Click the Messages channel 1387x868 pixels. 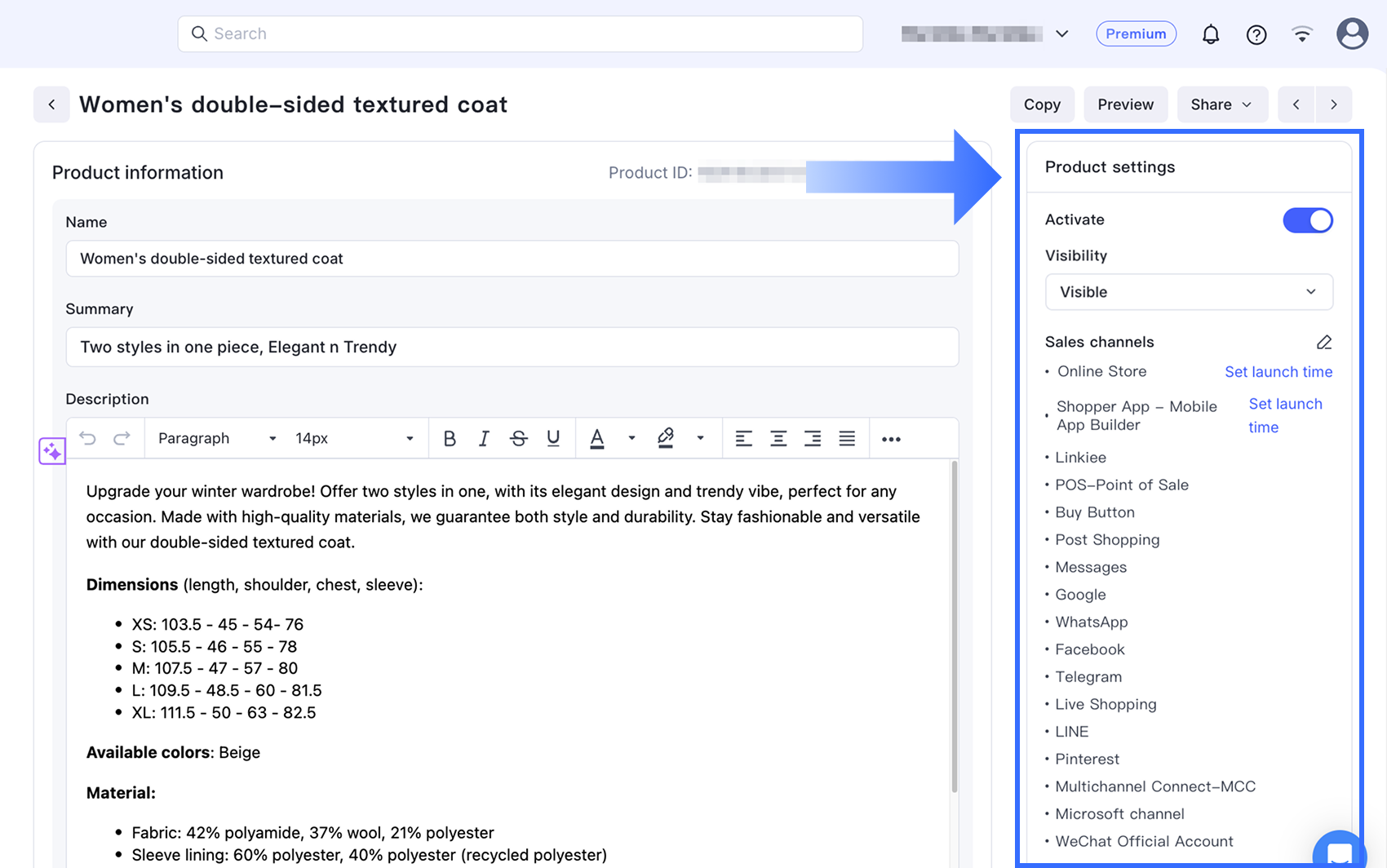coord(1091,567)
